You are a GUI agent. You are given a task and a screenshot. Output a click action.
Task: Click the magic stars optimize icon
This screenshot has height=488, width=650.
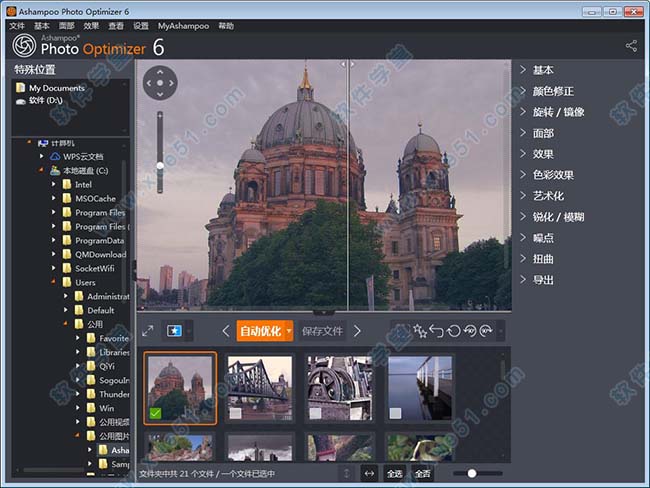420,331
